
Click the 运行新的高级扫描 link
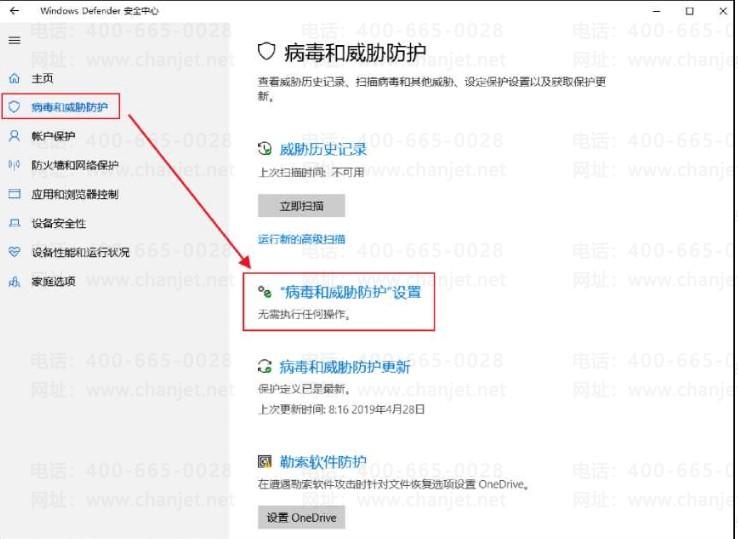point(301,239)
